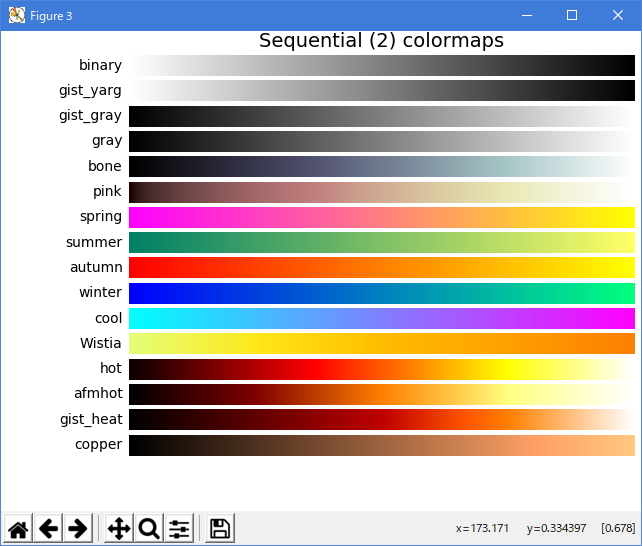The height and width of the screenshot is (546, 642).
Task: Close the Figure 3 window
Action: (x=618, y=16)
